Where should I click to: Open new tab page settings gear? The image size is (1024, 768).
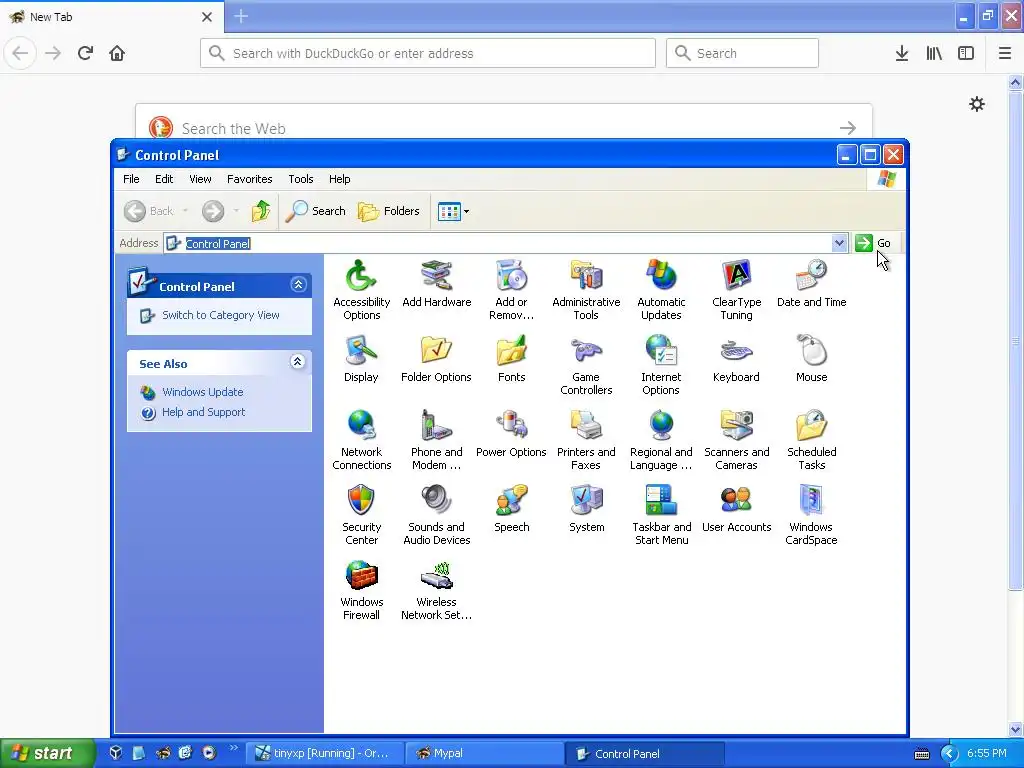pos(976,104)
